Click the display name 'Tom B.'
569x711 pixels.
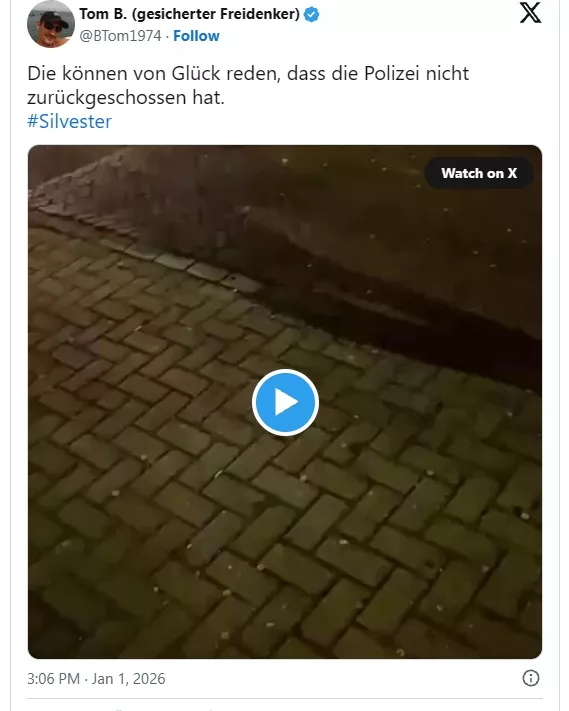pyautogui.click(x=103, y=14)
